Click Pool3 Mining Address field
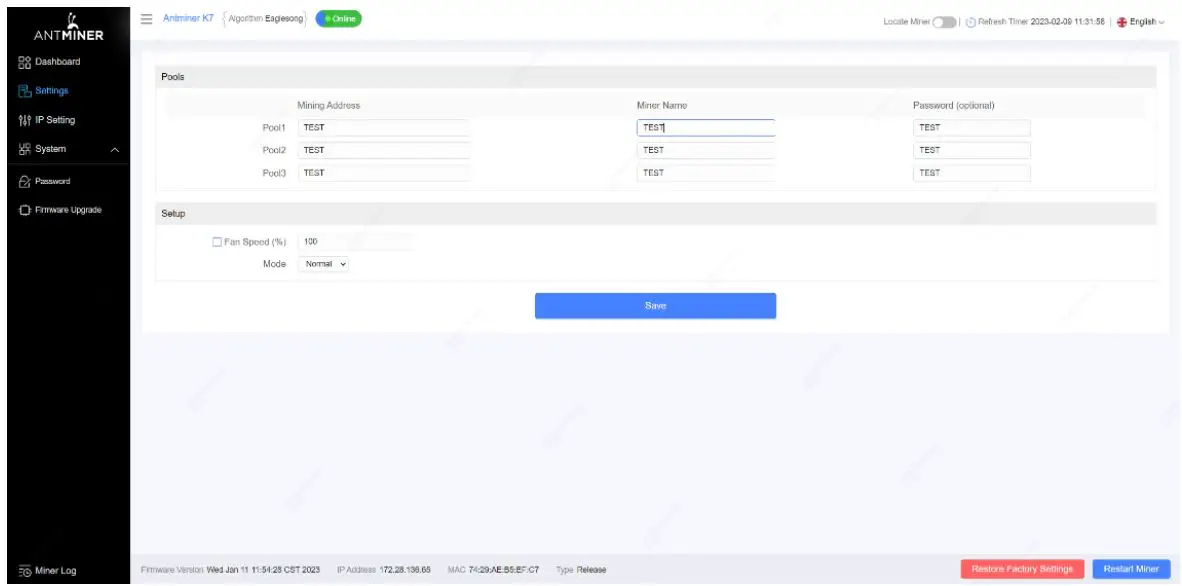The image size is (1182, 586). pyautogui.click(x=384, y=173)
